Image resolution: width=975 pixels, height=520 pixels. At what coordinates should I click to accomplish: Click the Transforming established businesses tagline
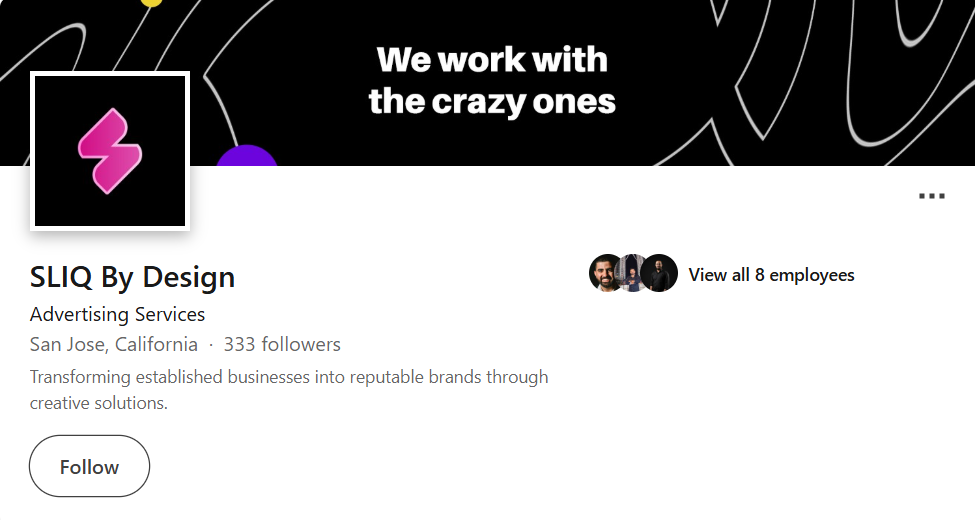pyautogui.click(x=289, y=377)
